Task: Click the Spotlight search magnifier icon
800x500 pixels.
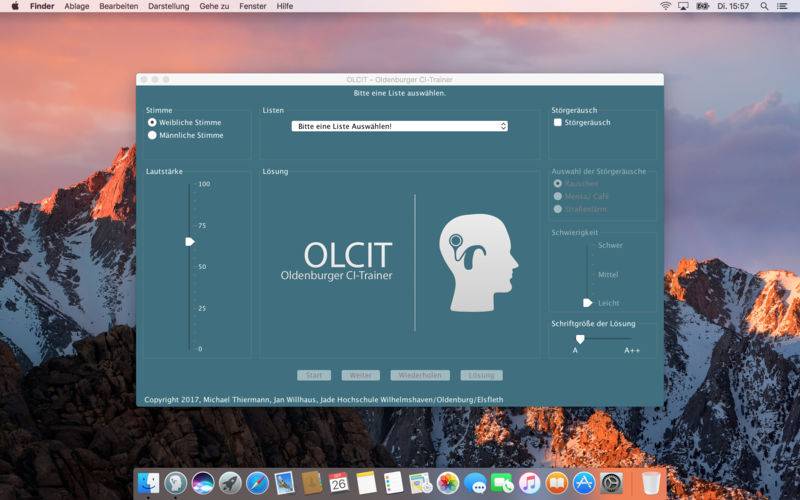Action: tap(766, 6)
